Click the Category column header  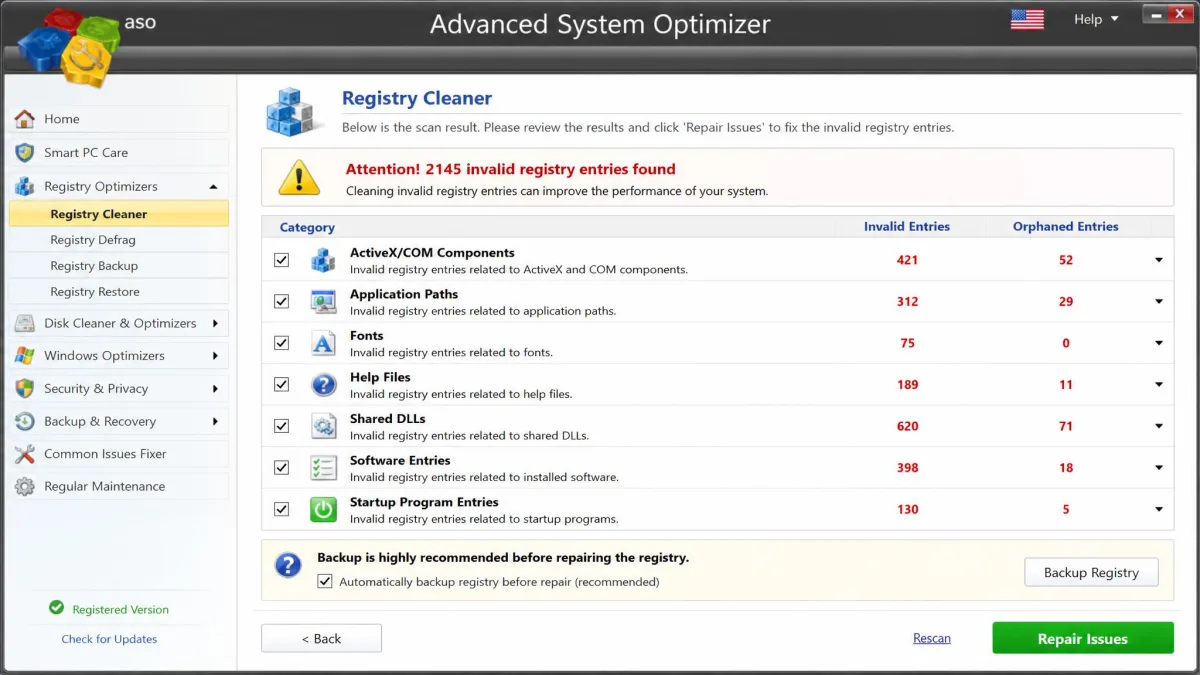click(x=307, y=228)
